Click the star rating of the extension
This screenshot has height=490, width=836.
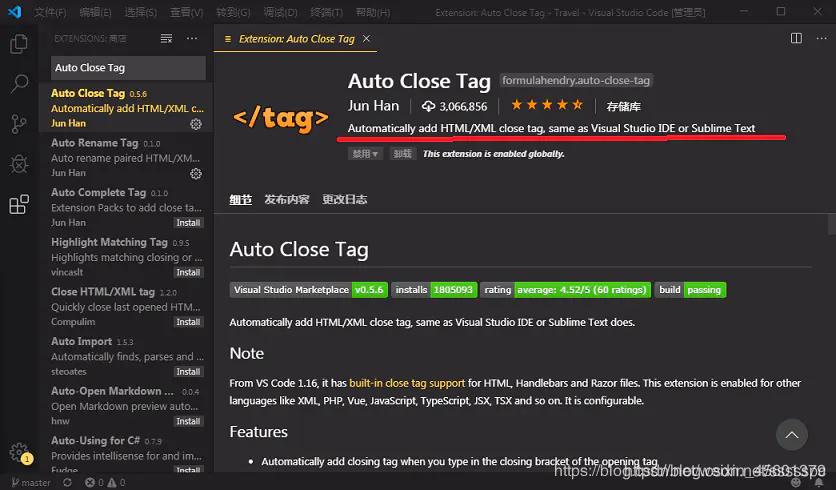(x=546, y=105)
